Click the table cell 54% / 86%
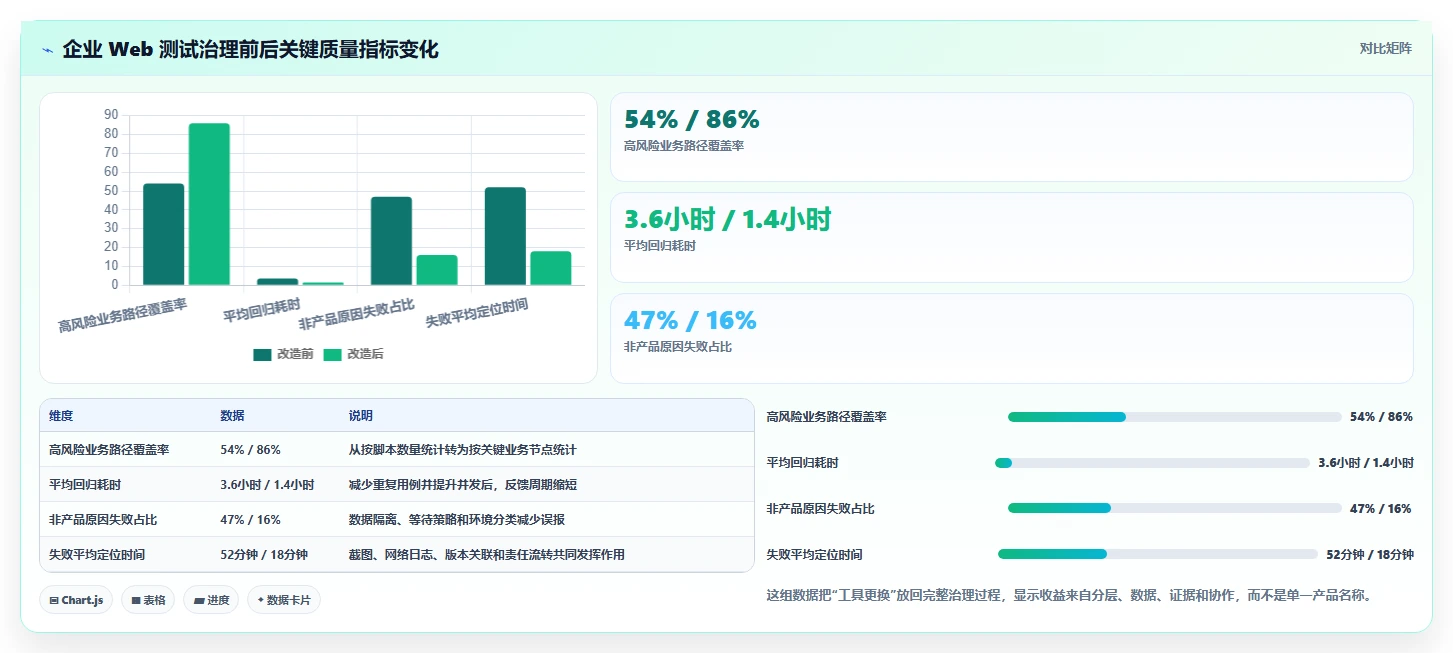 click(250, 450)
